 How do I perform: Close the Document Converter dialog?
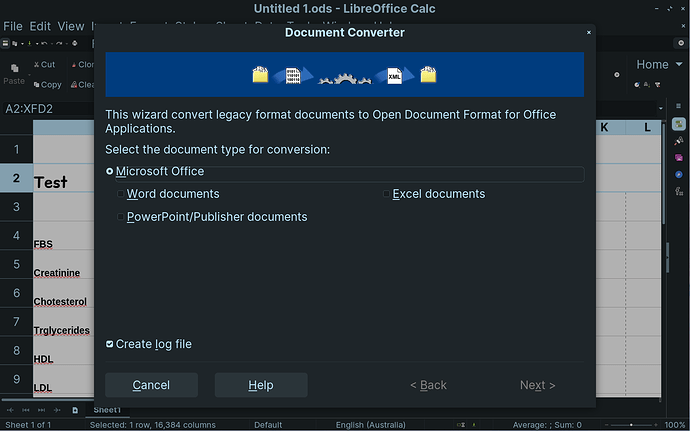(589, 33)
